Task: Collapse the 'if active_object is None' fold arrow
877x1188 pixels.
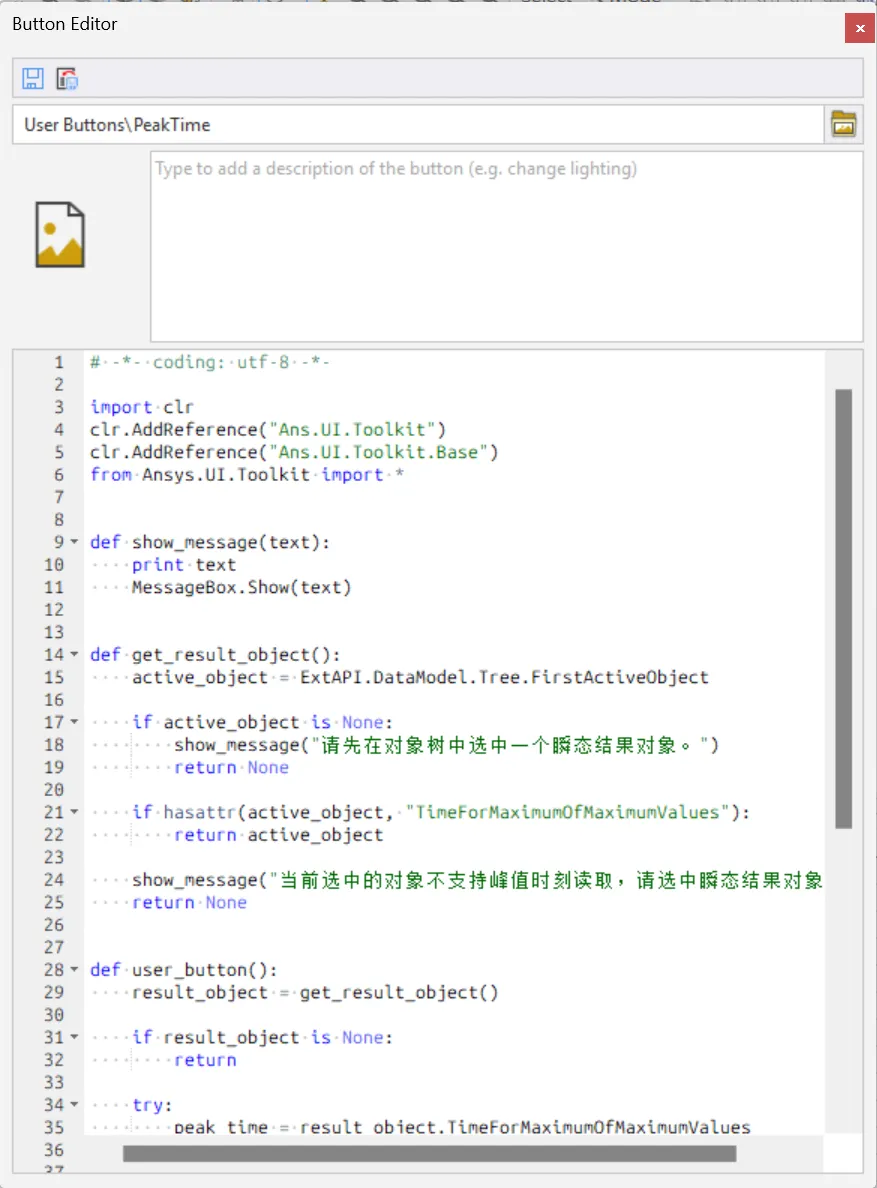Action: point(74,721)
